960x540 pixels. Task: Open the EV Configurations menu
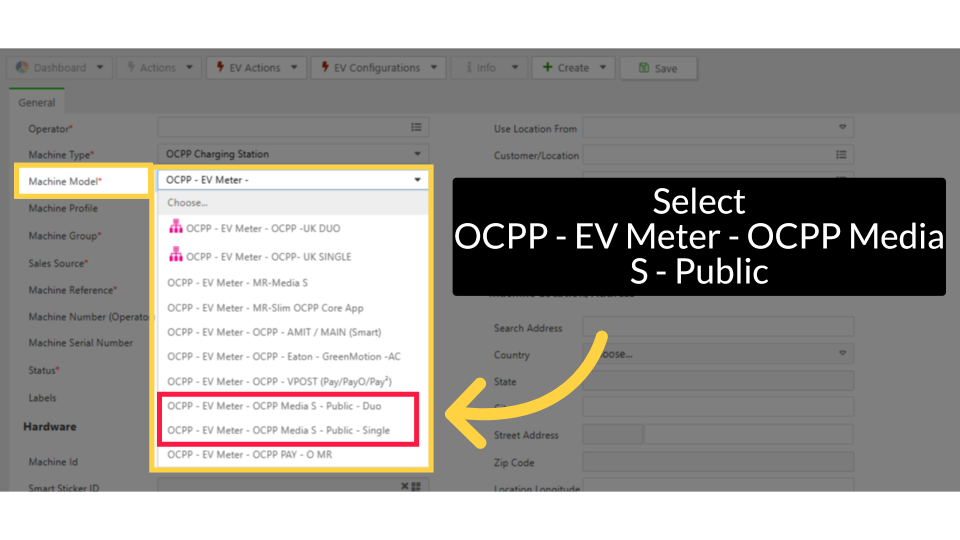(x=378, y=68)
